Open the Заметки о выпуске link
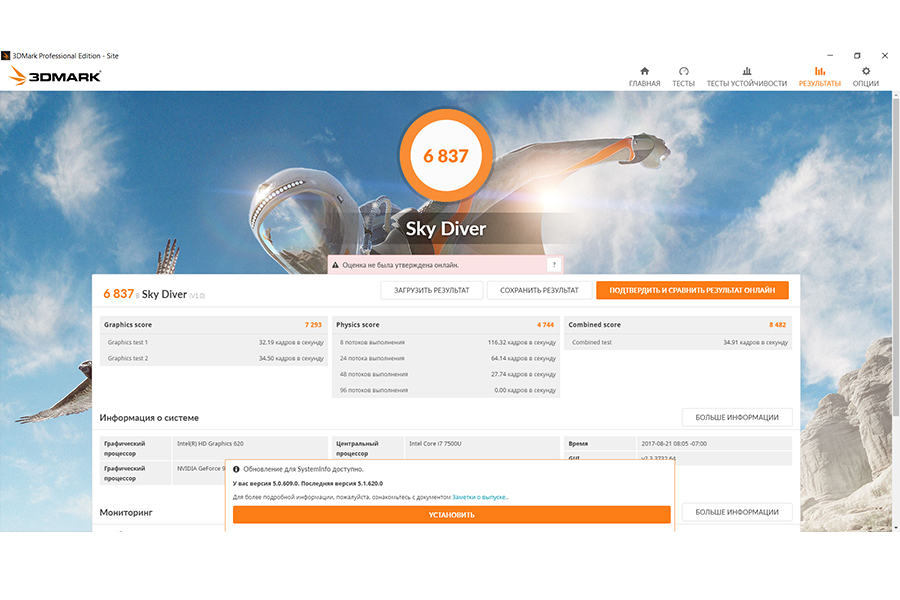 [x=479, y=497]
